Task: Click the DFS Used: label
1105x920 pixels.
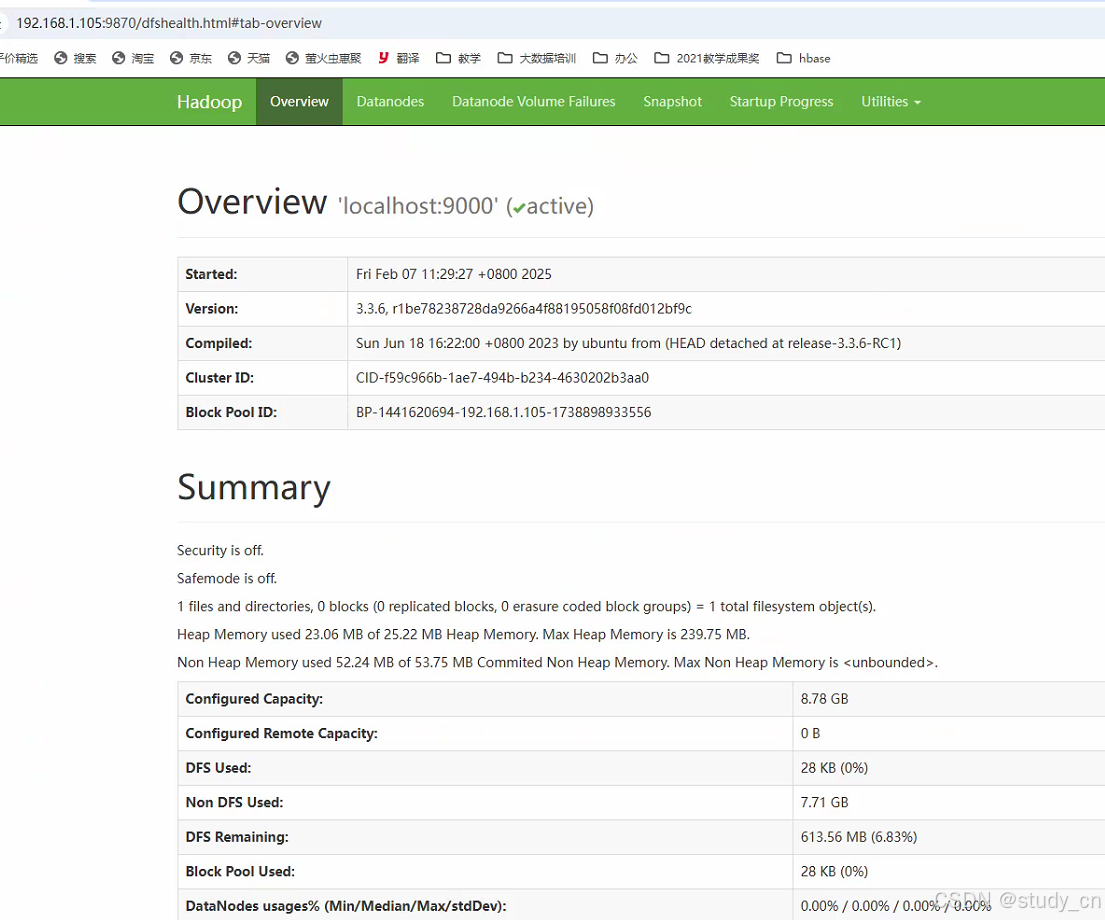Action: 218,768
